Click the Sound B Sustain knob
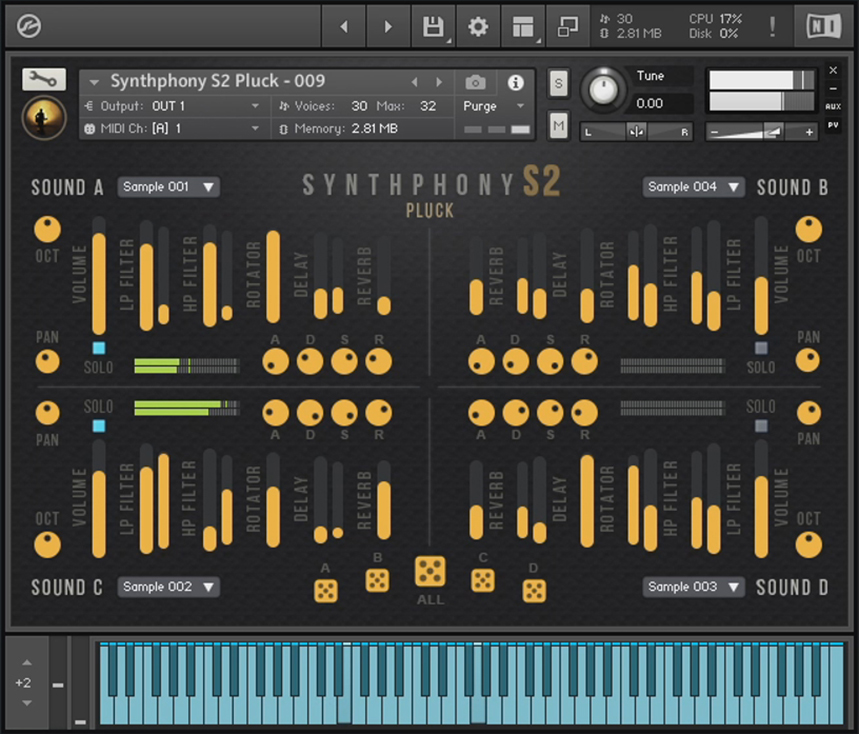859x734 pixels. pos(550,362)
